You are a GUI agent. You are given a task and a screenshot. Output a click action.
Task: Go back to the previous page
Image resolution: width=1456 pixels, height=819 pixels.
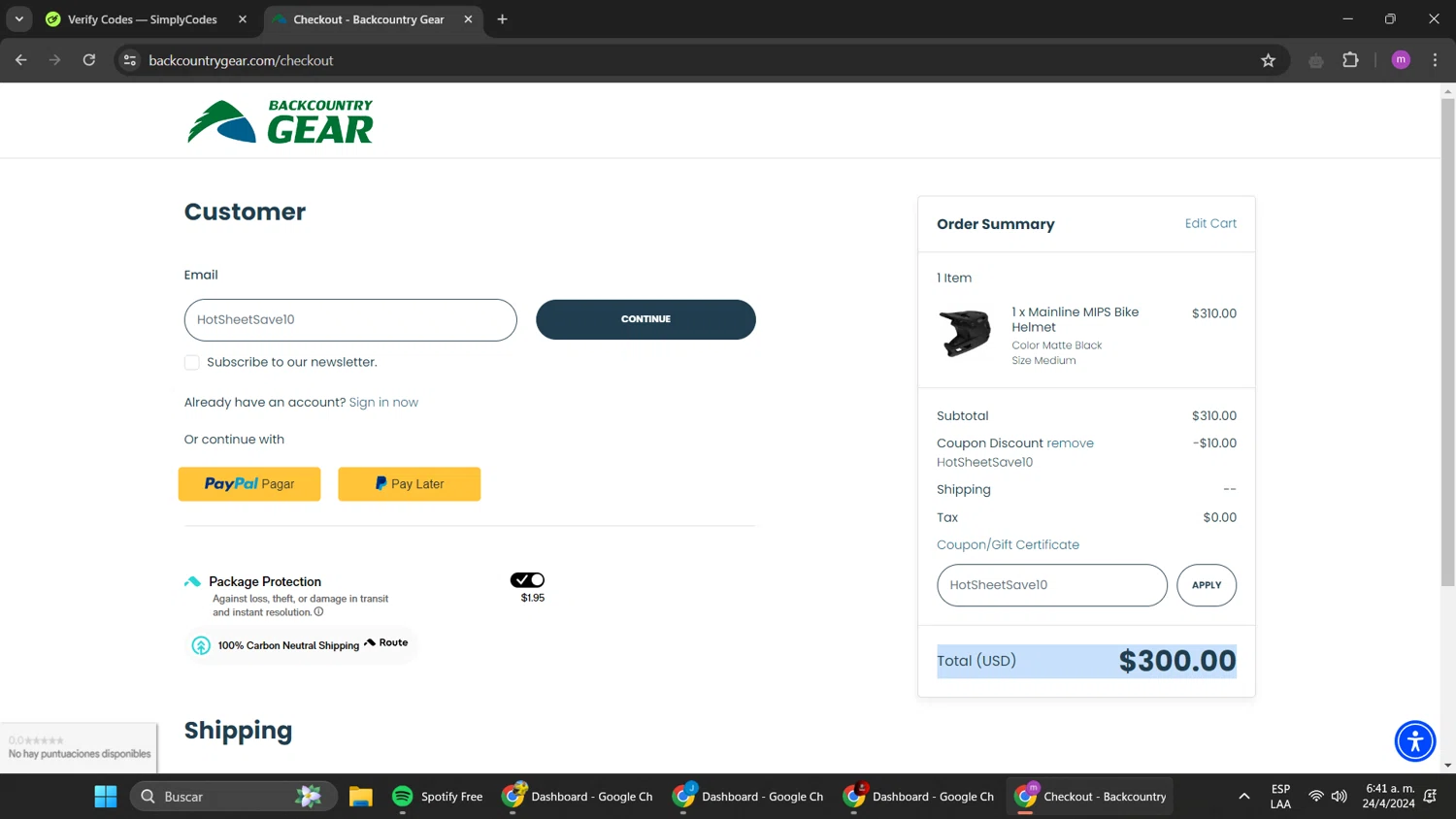pos(21,60)
